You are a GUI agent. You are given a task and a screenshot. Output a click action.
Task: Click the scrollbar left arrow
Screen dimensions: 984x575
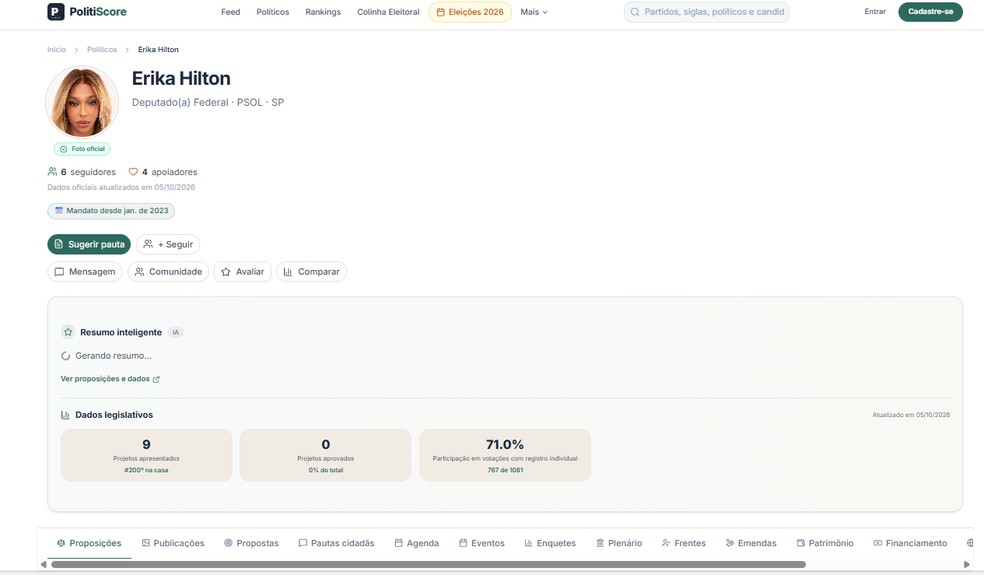point(43,564)
